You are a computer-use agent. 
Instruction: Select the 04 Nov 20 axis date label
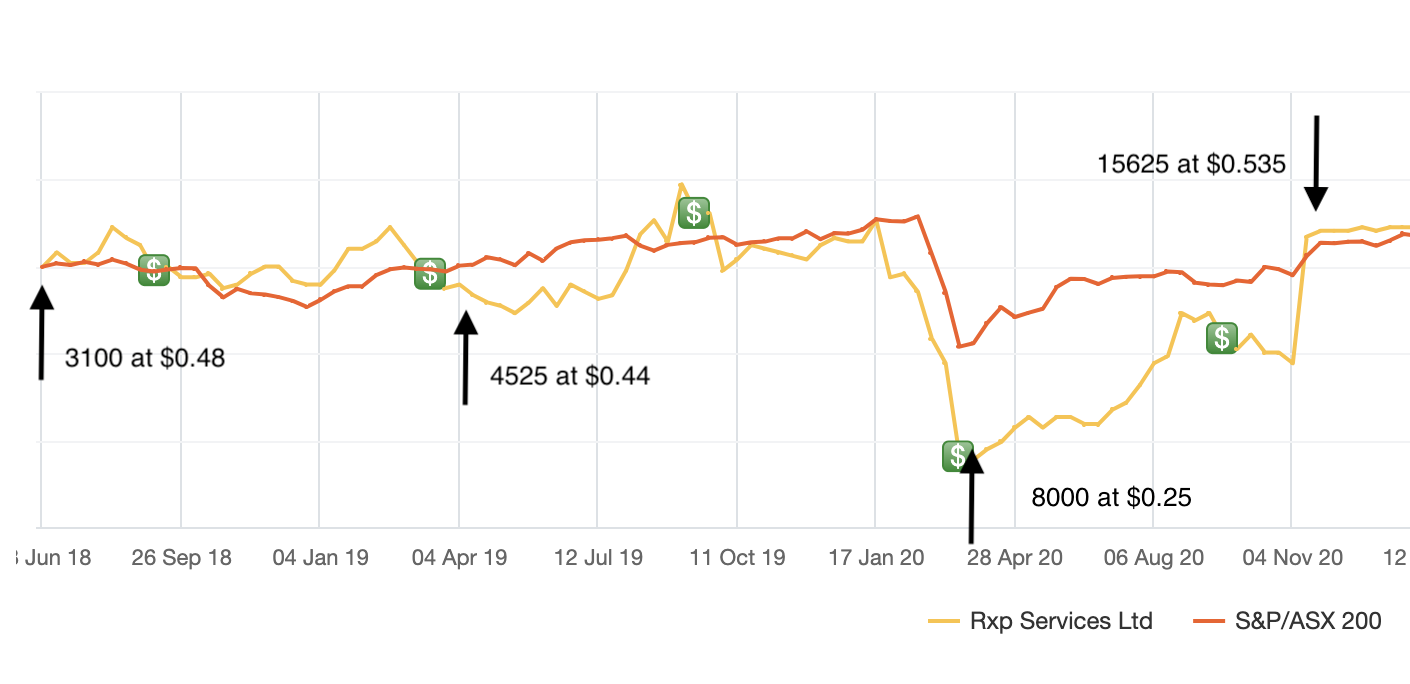tap(1292, 557)
